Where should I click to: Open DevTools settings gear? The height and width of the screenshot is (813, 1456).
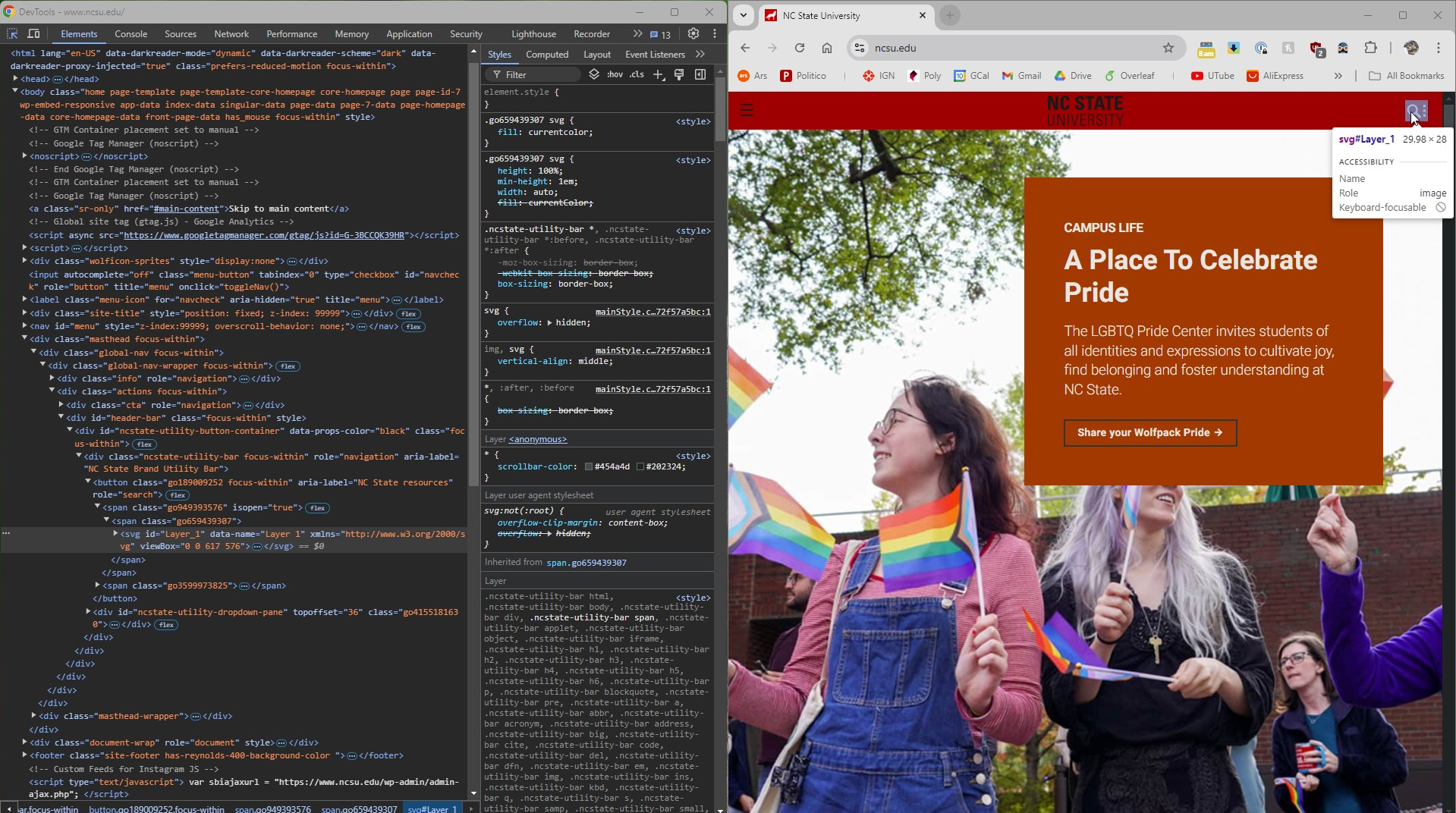(x=693, y=34)
